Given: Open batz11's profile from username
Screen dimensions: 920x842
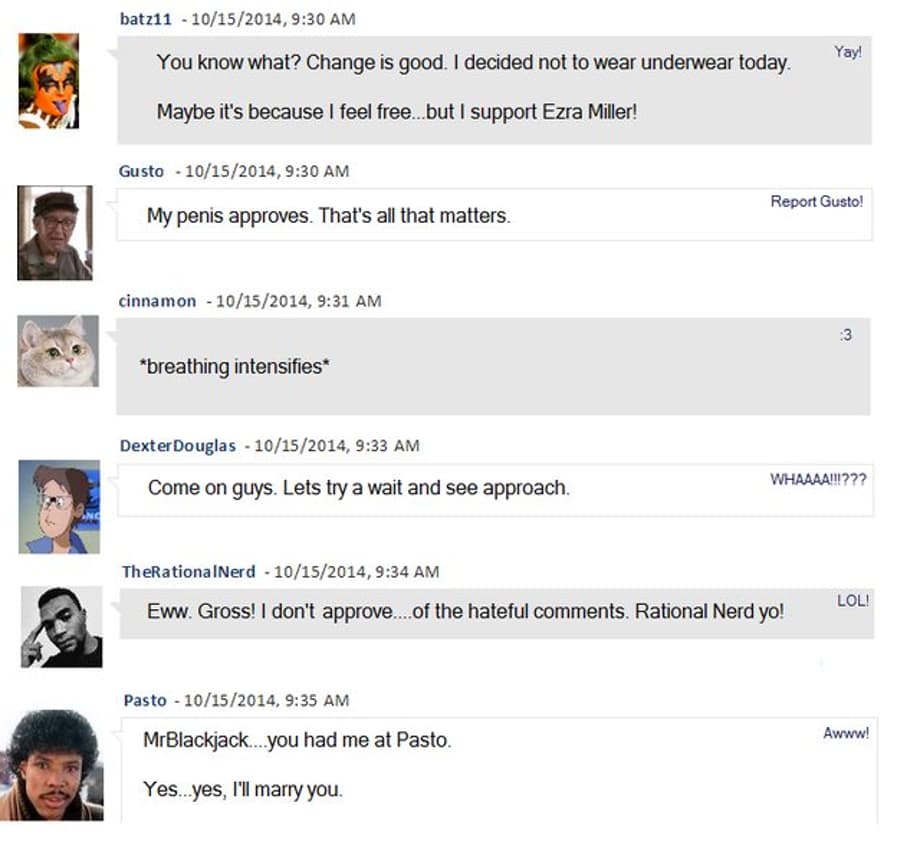Looking at the screenshot, I should [140, 19].
